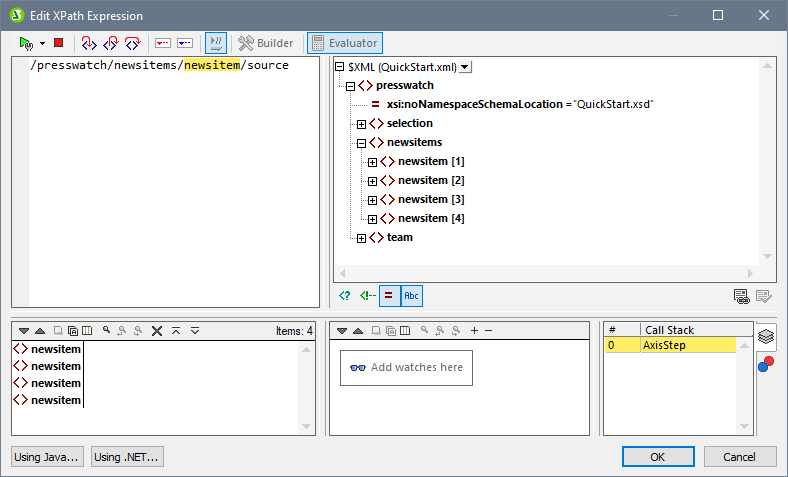The width and height of the screenshot is (788, 477).
Task: Collapse the newsitems tree node
Action: [361, 143]
